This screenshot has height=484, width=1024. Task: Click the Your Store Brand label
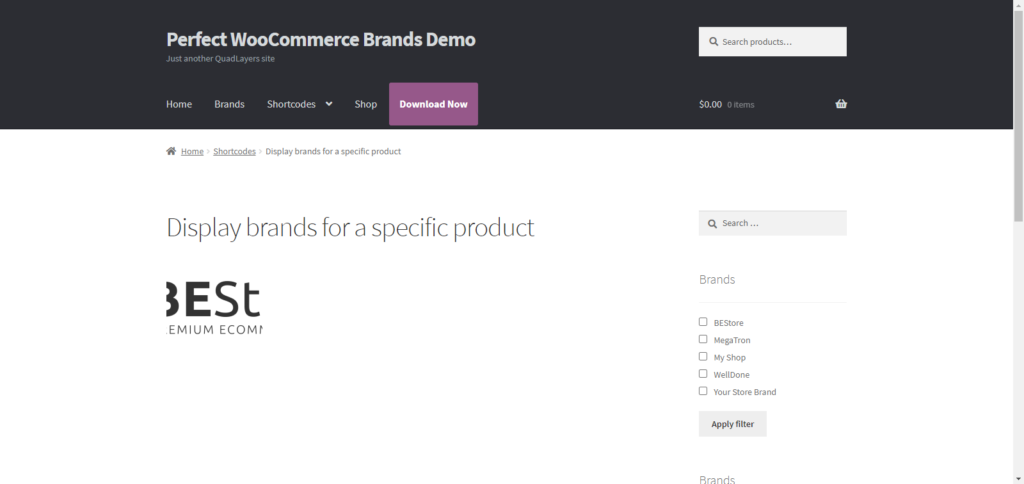coord(745,392)
